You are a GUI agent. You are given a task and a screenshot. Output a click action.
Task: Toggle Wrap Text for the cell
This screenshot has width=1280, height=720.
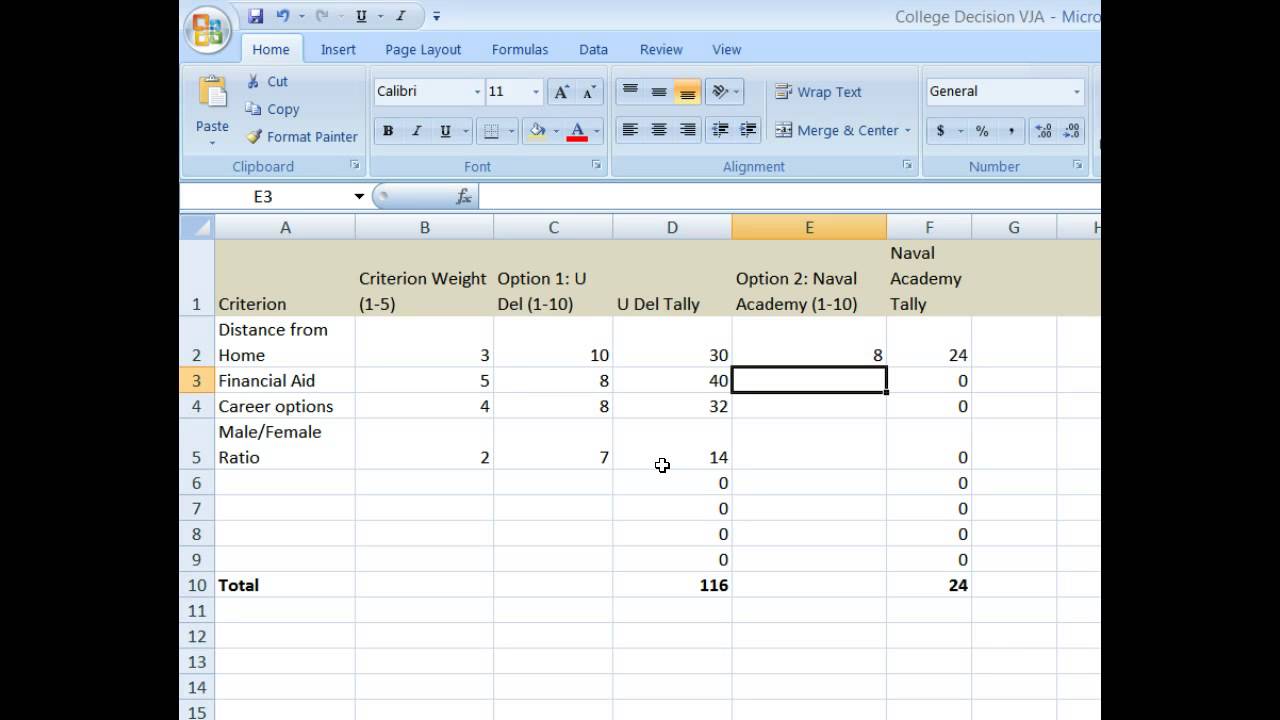[818, 92]
